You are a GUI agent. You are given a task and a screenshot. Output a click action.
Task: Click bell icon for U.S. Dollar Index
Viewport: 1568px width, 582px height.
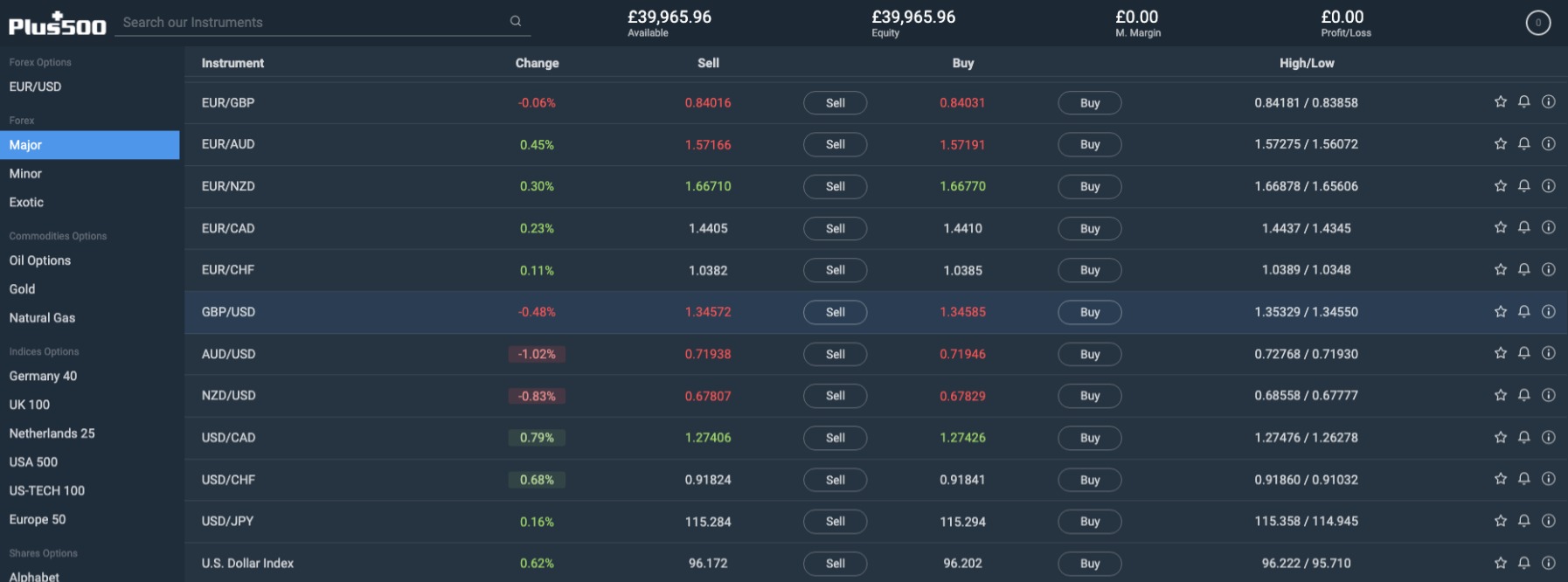(x=1524, y=563)
